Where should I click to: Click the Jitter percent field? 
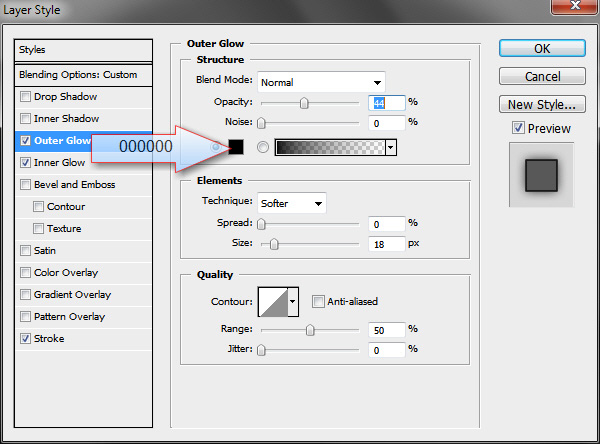tap(386, 350)
